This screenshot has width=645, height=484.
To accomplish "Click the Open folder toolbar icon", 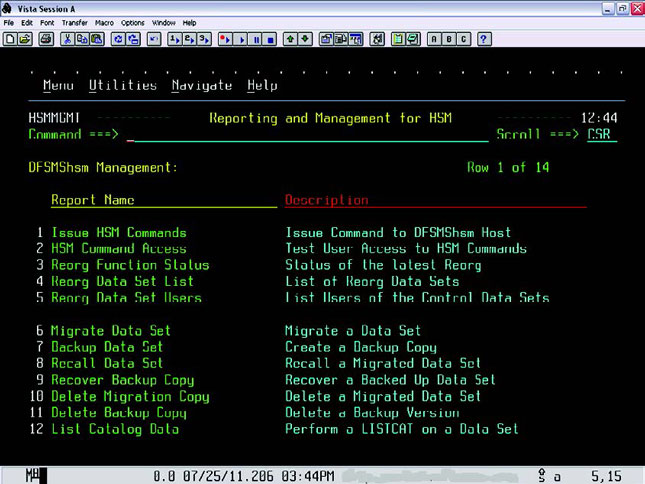I will coord(25,39).
